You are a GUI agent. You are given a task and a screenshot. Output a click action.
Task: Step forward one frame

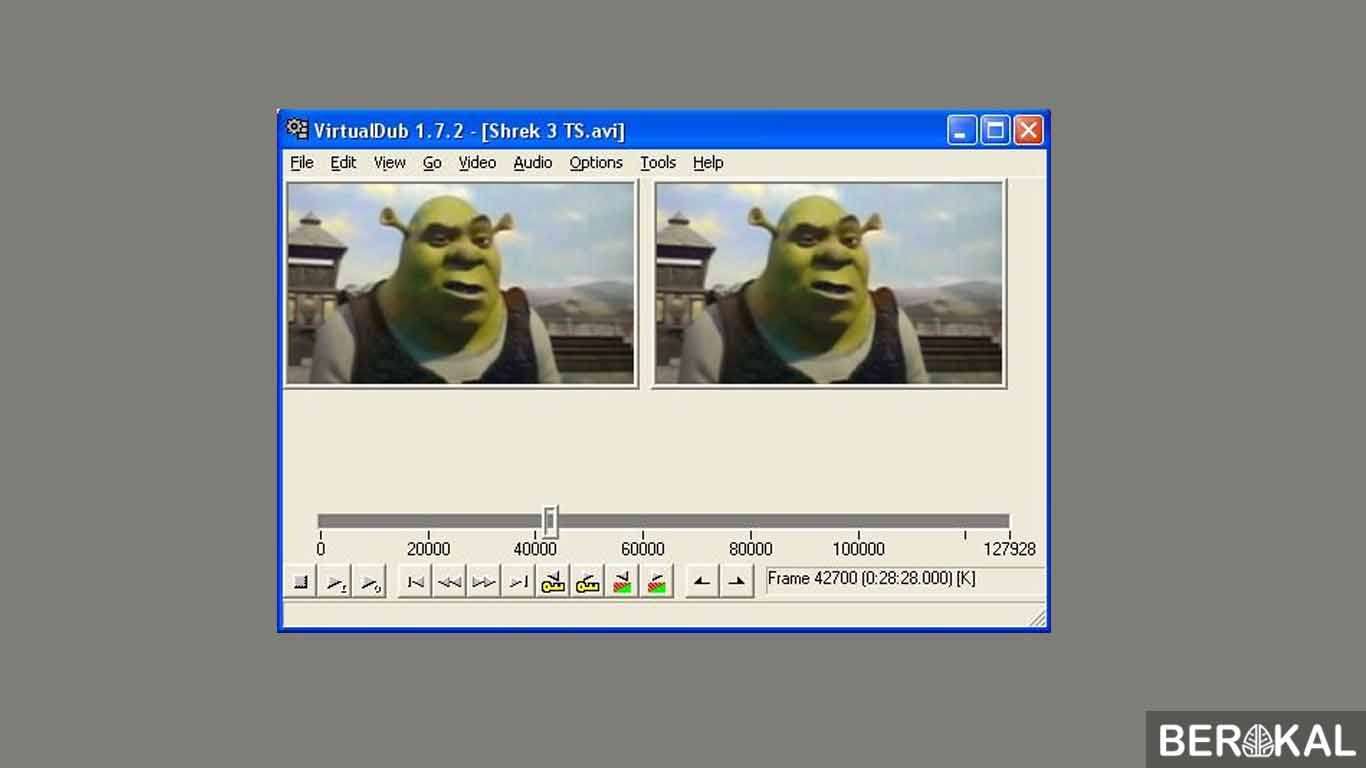click(483, 582)
